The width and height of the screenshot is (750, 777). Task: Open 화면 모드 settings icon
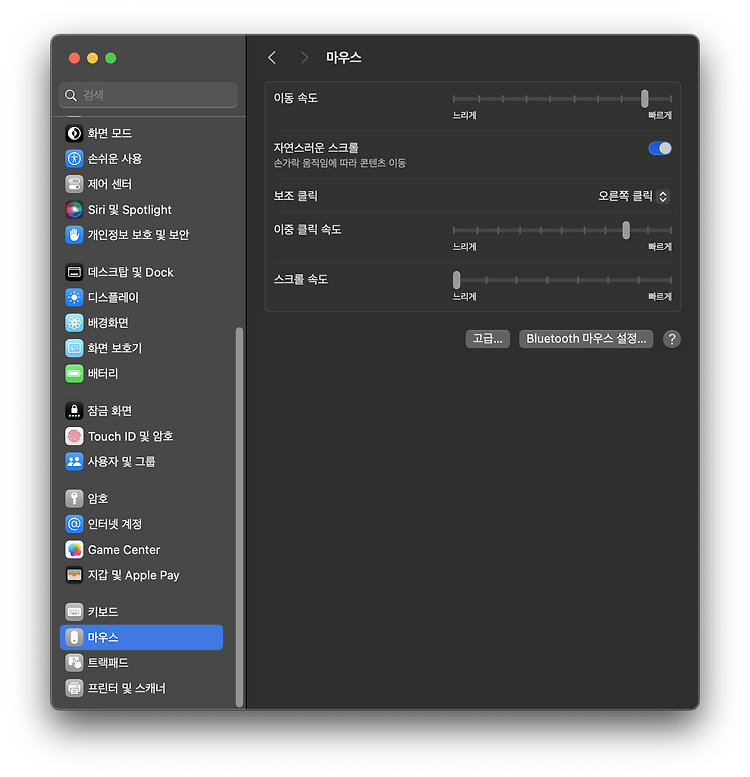pyautogui.click(x=74, y=133)
